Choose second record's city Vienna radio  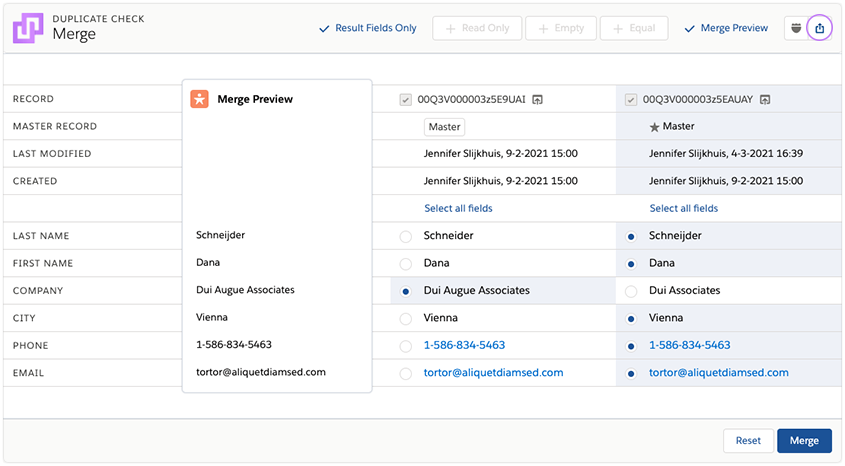coord(631,319)
